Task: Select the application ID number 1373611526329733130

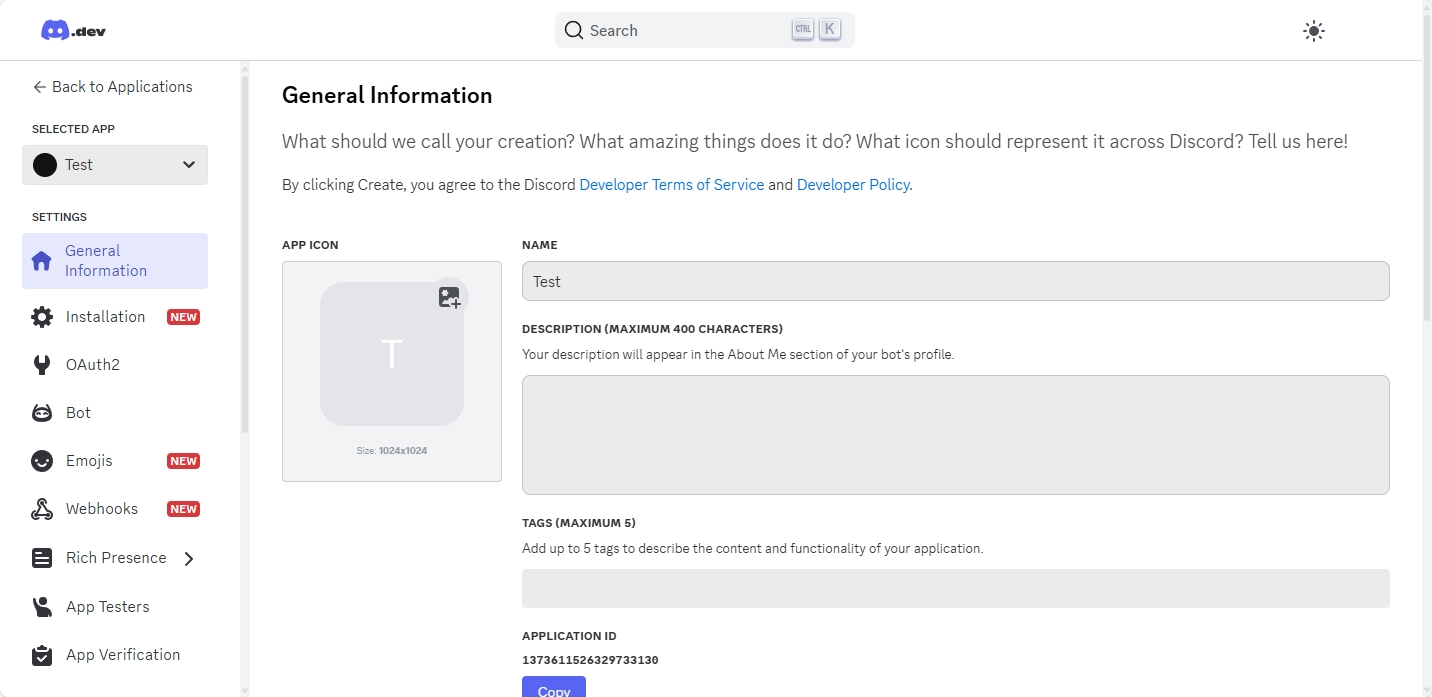Action: [x=590, y=660]
